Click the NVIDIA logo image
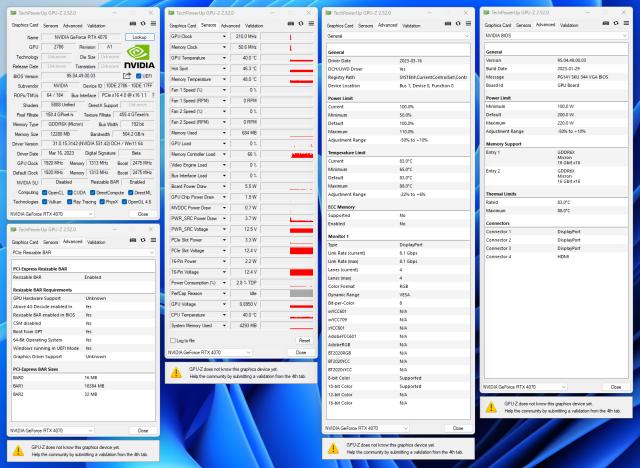 [139, 57]
